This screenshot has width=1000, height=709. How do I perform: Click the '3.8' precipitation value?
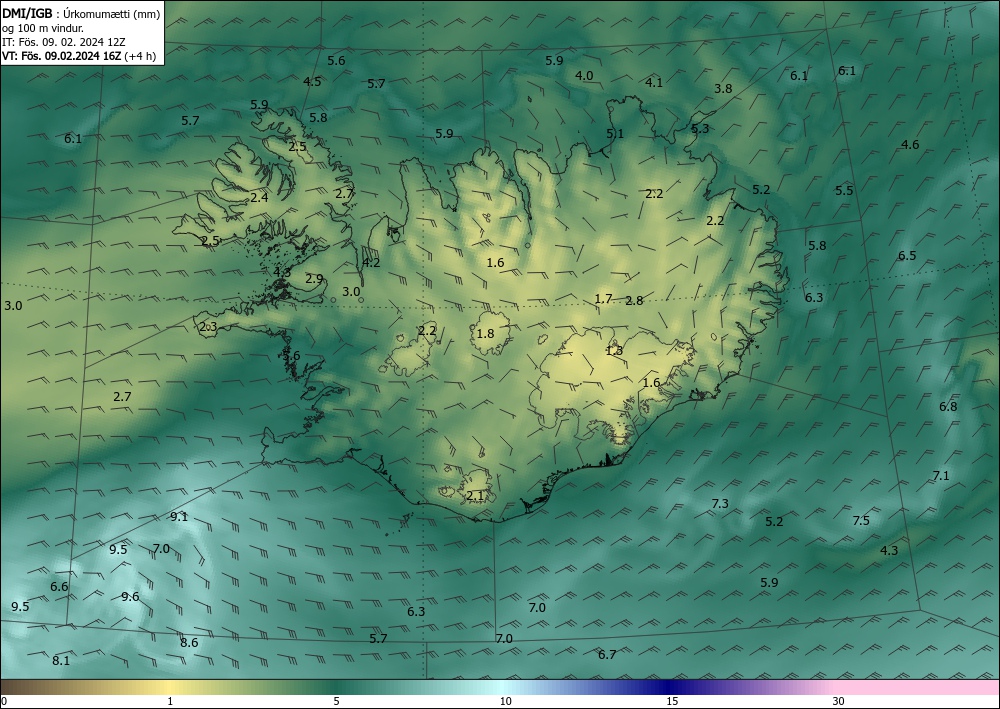[723, 89]
